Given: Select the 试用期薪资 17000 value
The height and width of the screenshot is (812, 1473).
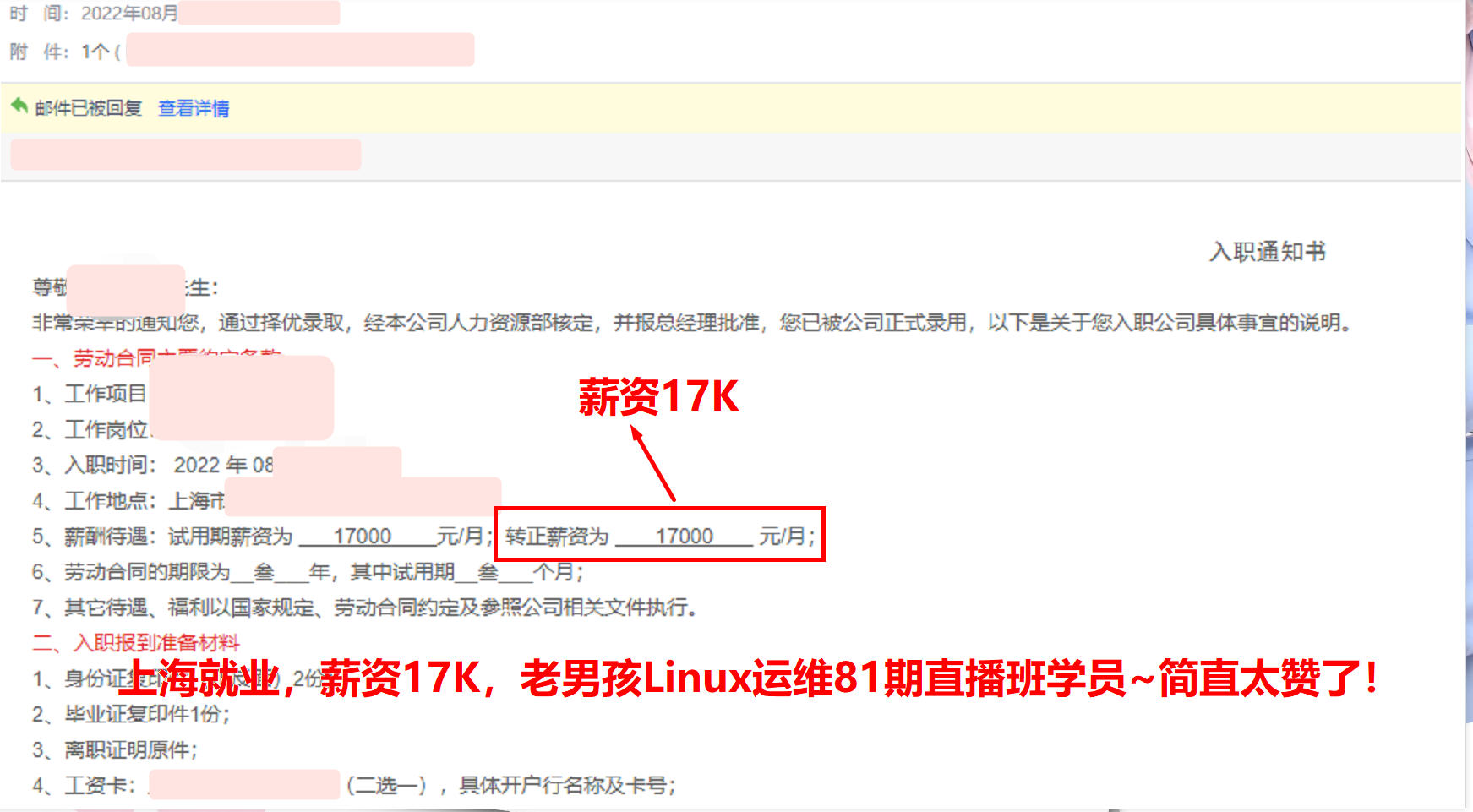Looking at the screenshot, I should click(x=363, y=537).
